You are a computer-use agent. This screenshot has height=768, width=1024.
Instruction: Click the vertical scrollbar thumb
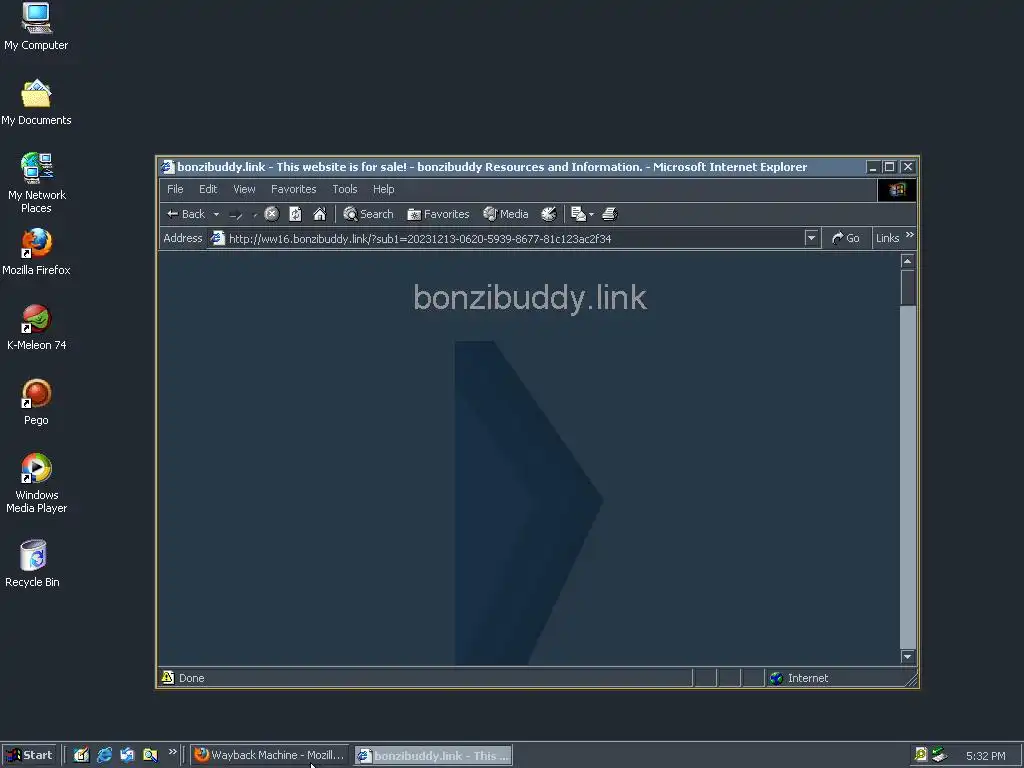pos(907,287)
